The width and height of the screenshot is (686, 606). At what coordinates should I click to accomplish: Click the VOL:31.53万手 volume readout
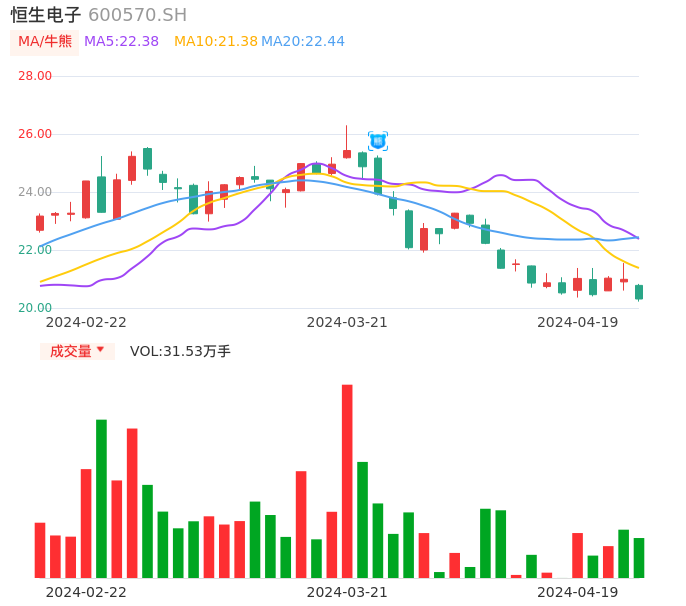tap(180, 351)
